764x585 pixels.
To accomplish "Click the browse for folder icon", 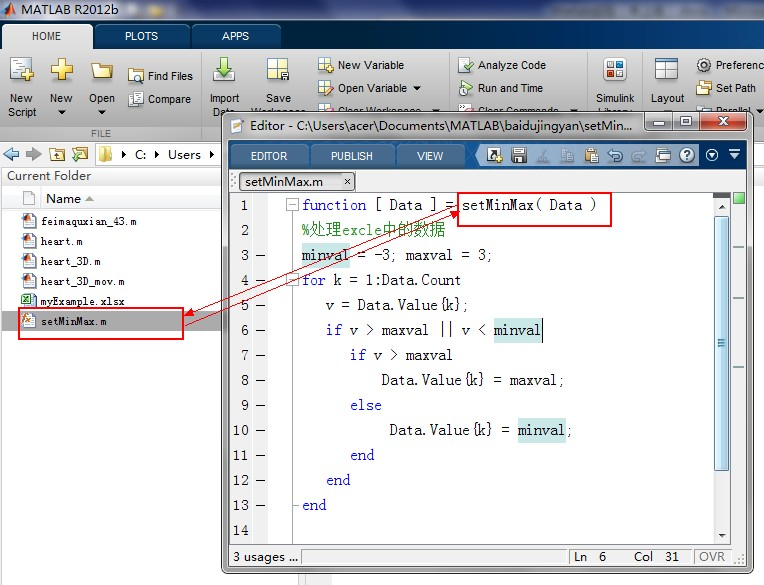I will pos(80,154).
